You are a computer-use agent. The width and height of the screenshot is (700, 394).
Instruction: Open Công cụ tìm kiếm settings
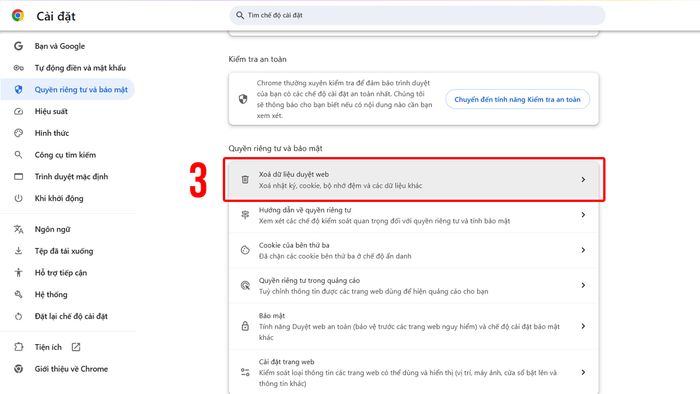tap(65, 155)
